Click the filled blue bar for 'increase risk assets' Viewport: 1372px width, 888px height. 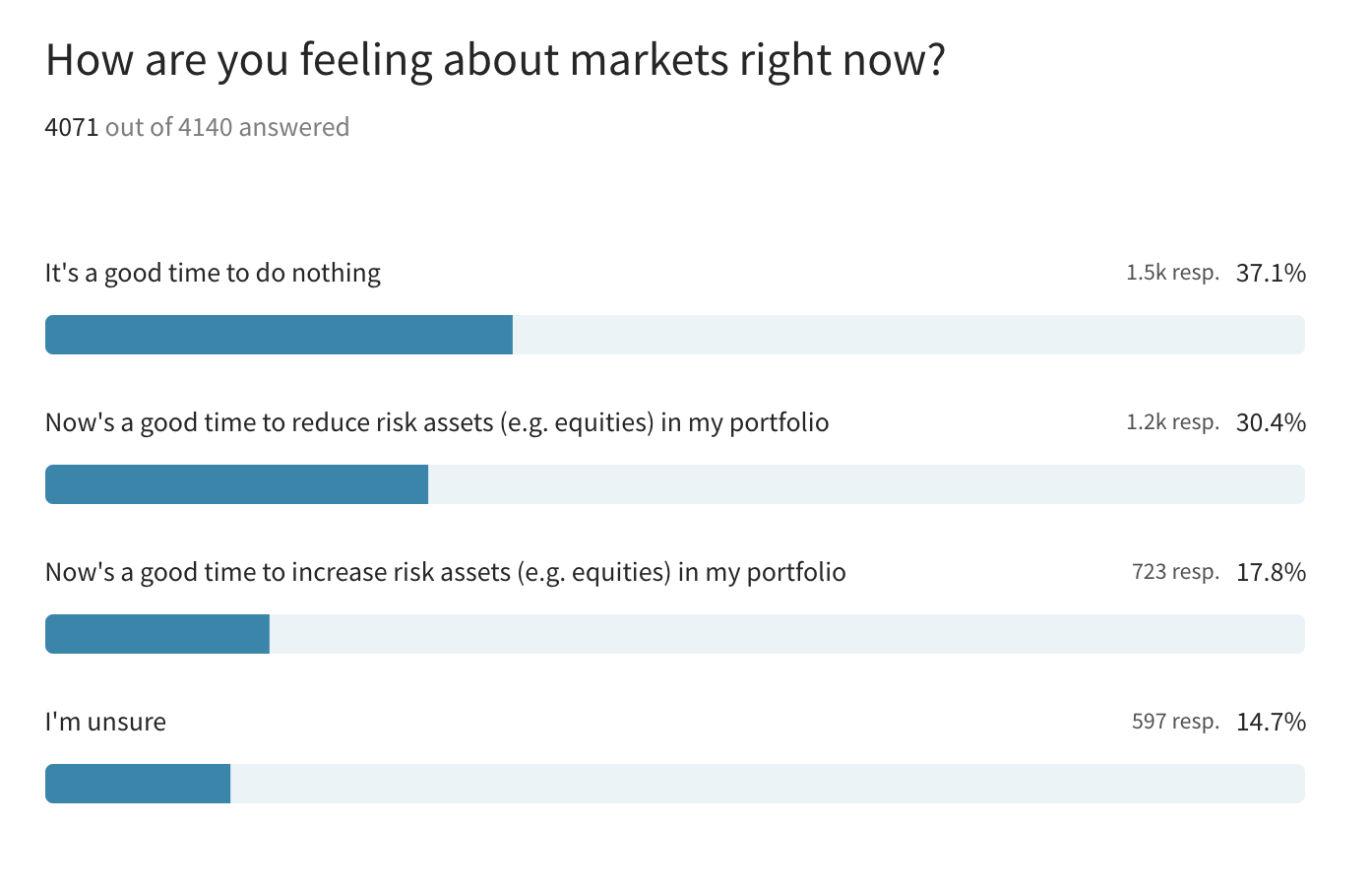click(x=157, y=634)
